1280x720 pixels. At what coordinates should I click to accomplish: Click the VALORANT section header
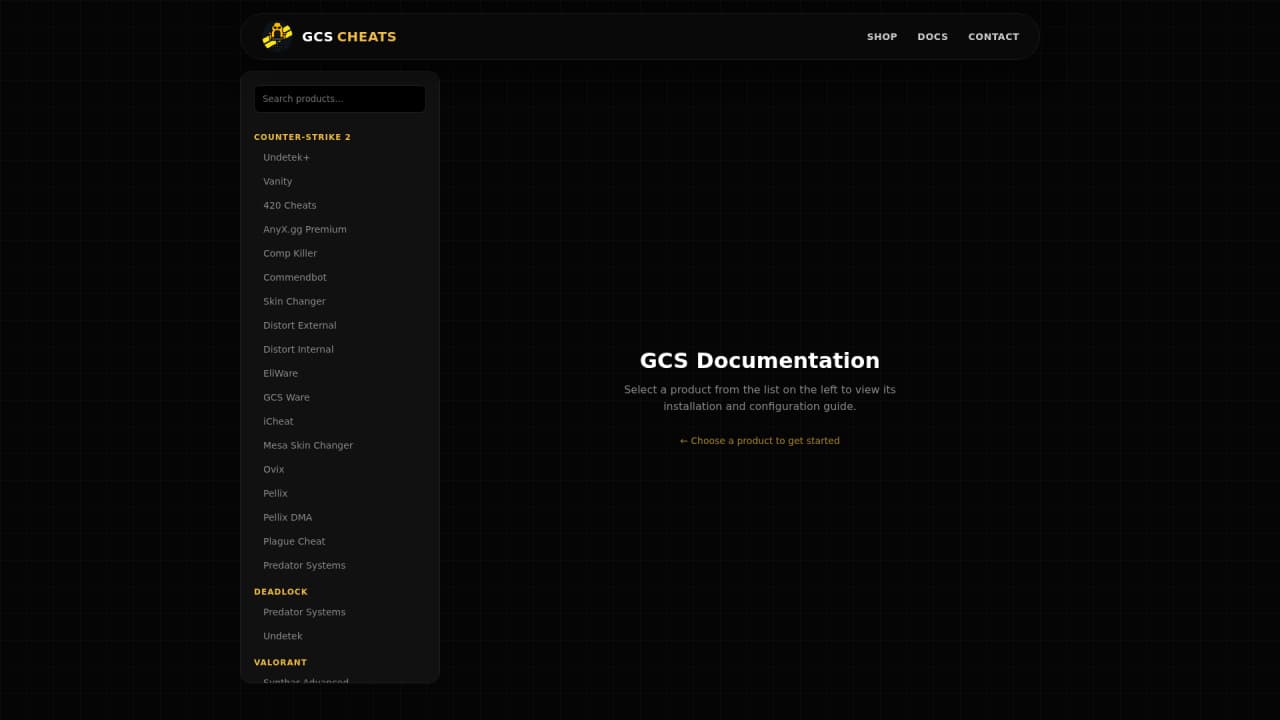[x=280, y=663]
